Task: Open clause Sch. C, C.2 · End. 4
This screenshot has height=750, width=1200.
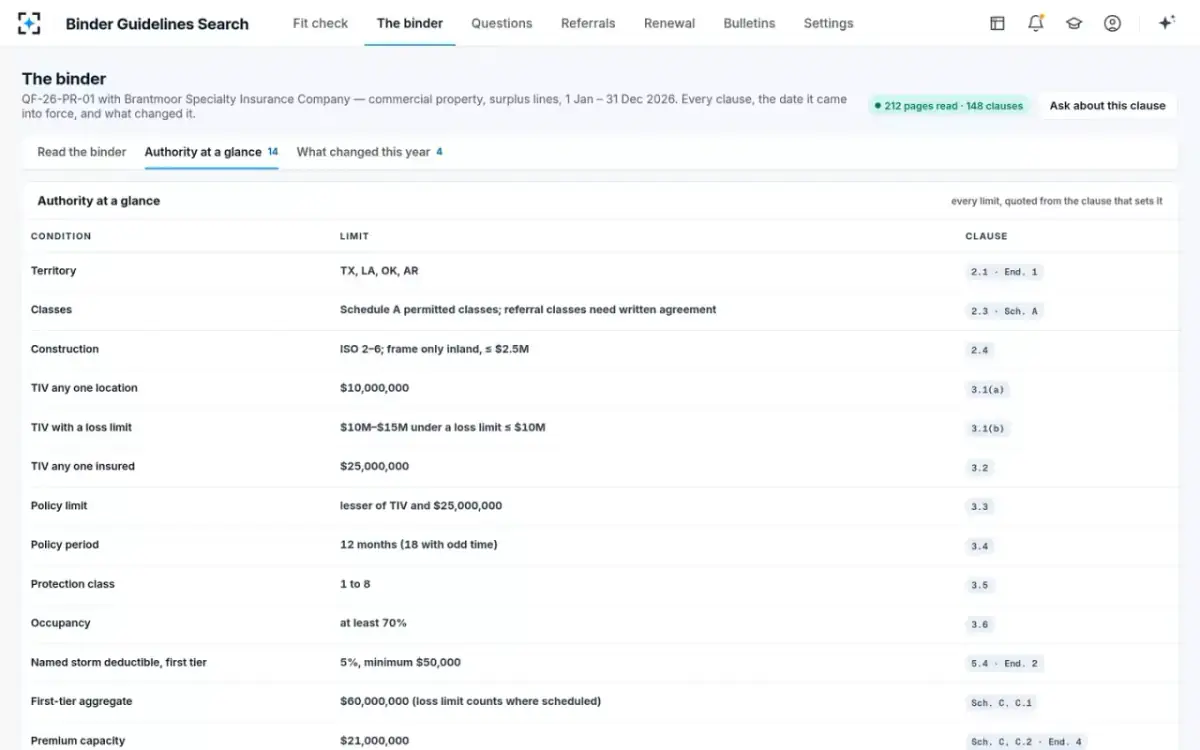Action: [x=1026, y=742]
